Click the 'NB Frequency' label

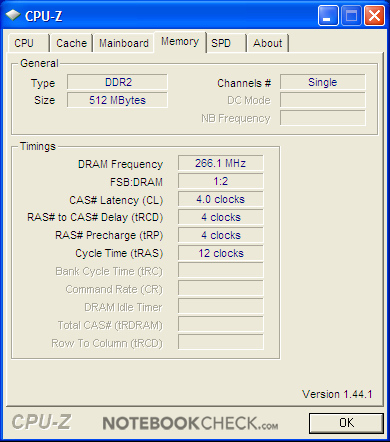coord(236,119)
